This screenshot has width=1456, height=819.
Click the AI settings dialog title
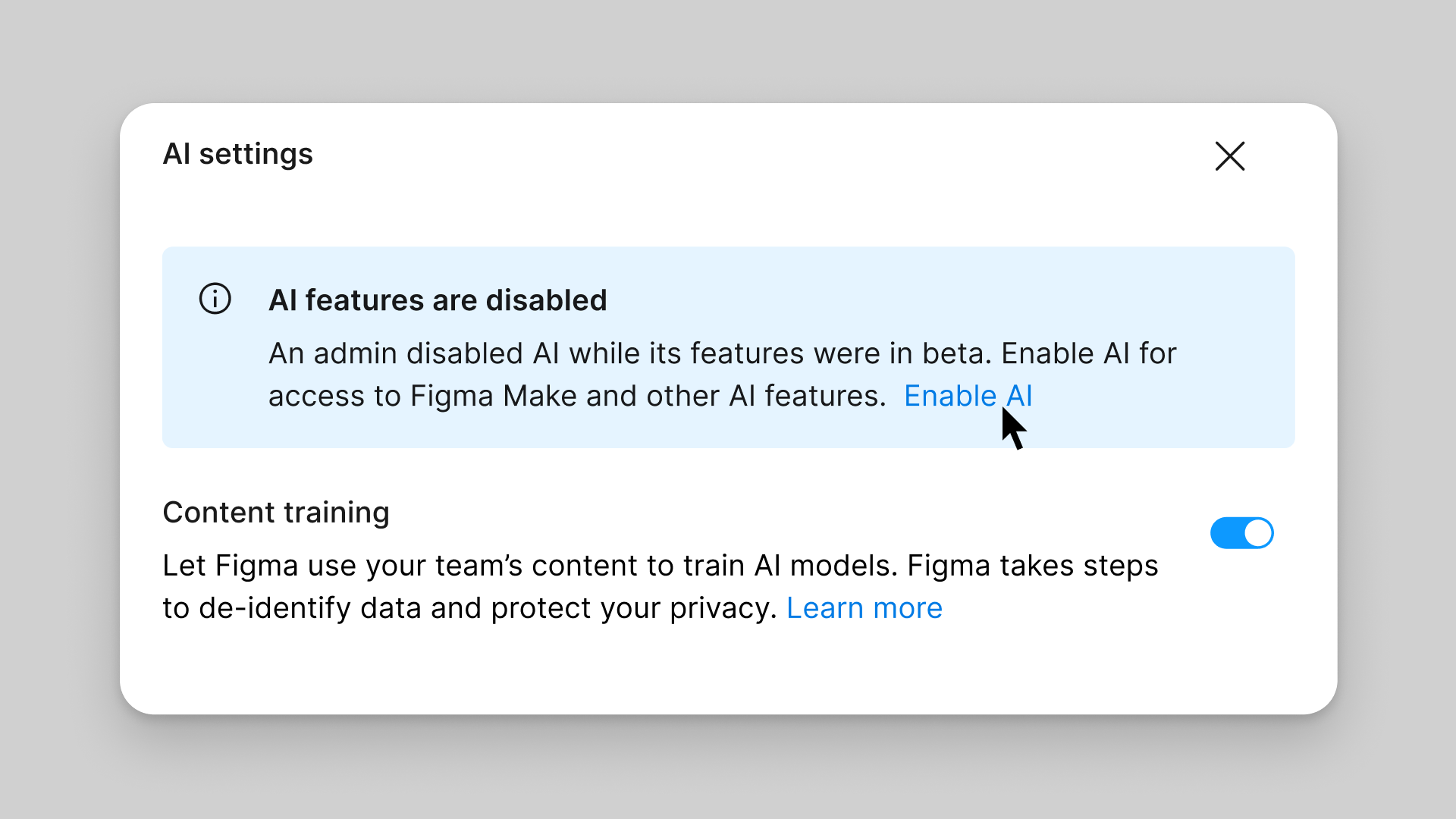click(x=237, y=154)
